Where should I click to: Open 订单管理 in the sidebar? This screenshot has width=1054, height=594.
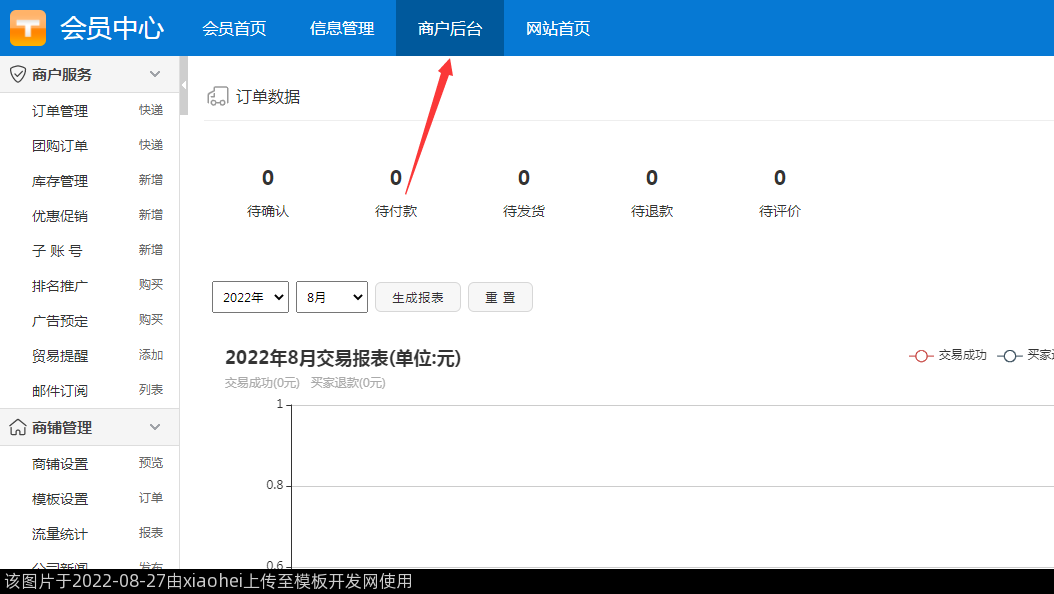[60, 111]
